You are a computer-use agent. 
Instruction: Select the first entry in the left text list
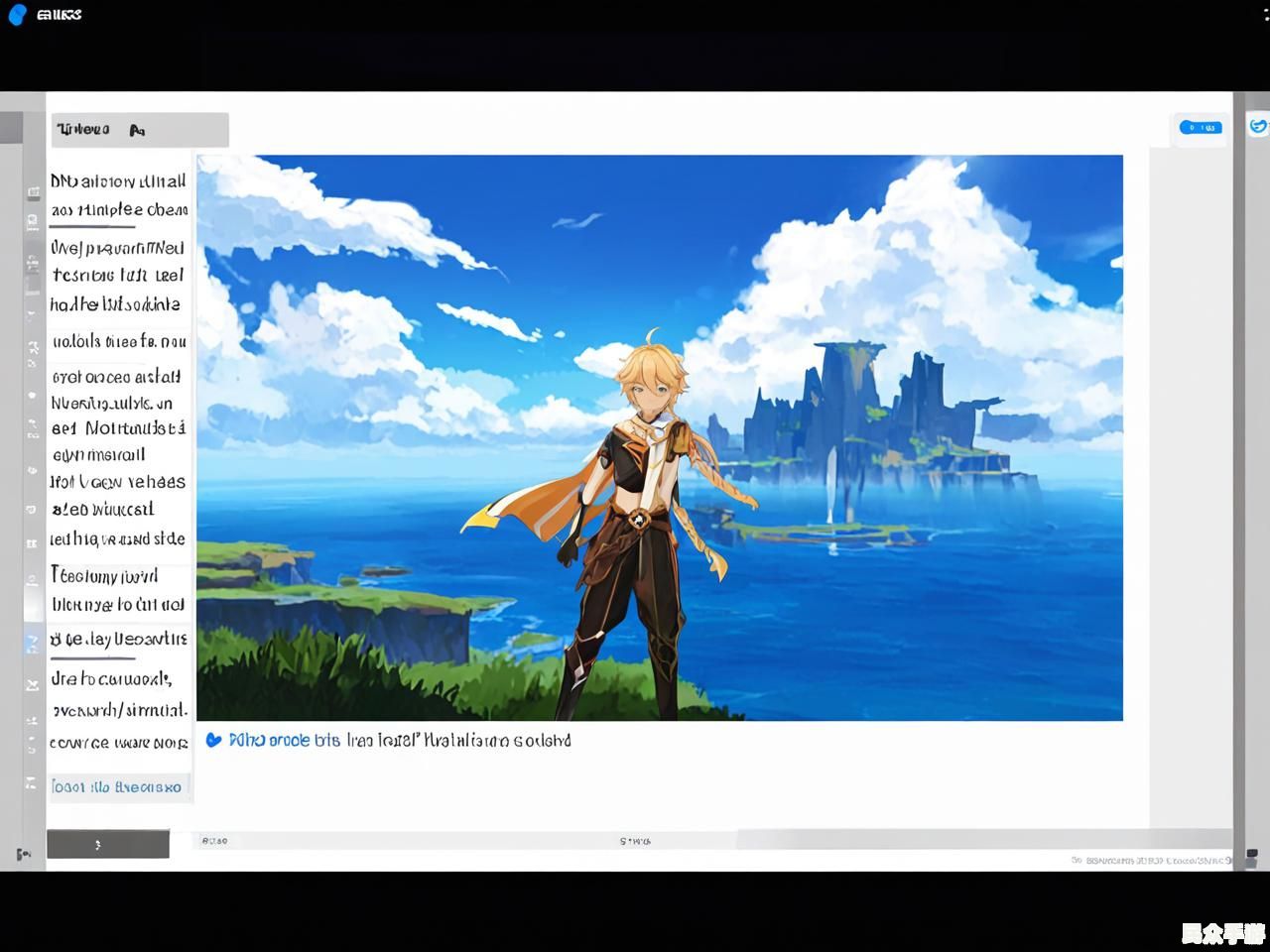coord(118,195)
